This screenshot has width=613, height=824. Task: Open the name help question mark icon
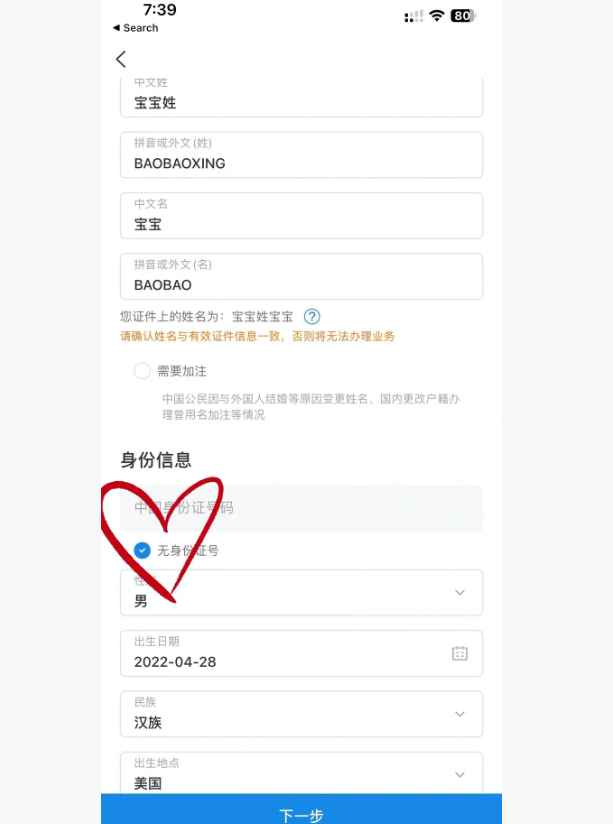(x=312, y=316)
